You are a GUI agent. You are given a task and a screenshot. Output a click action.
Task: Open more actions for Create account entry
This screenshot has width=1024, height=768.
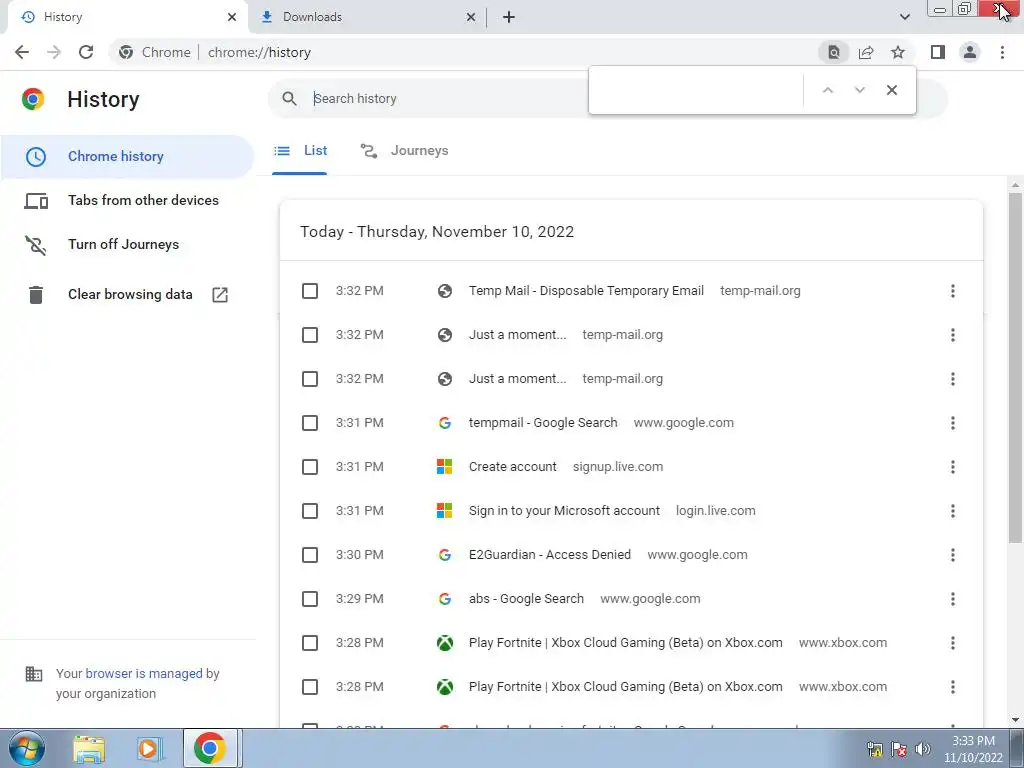pyautogui.click(x=953, y=467)
